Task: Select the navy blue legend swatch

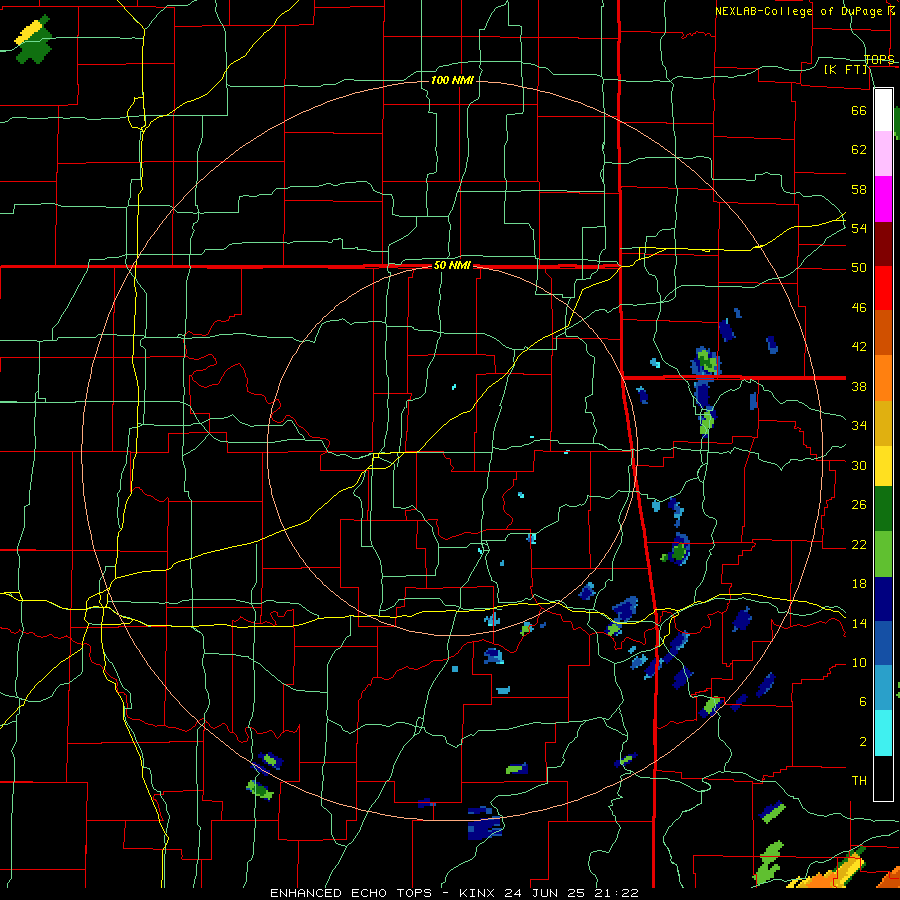Action: (883, 599)
